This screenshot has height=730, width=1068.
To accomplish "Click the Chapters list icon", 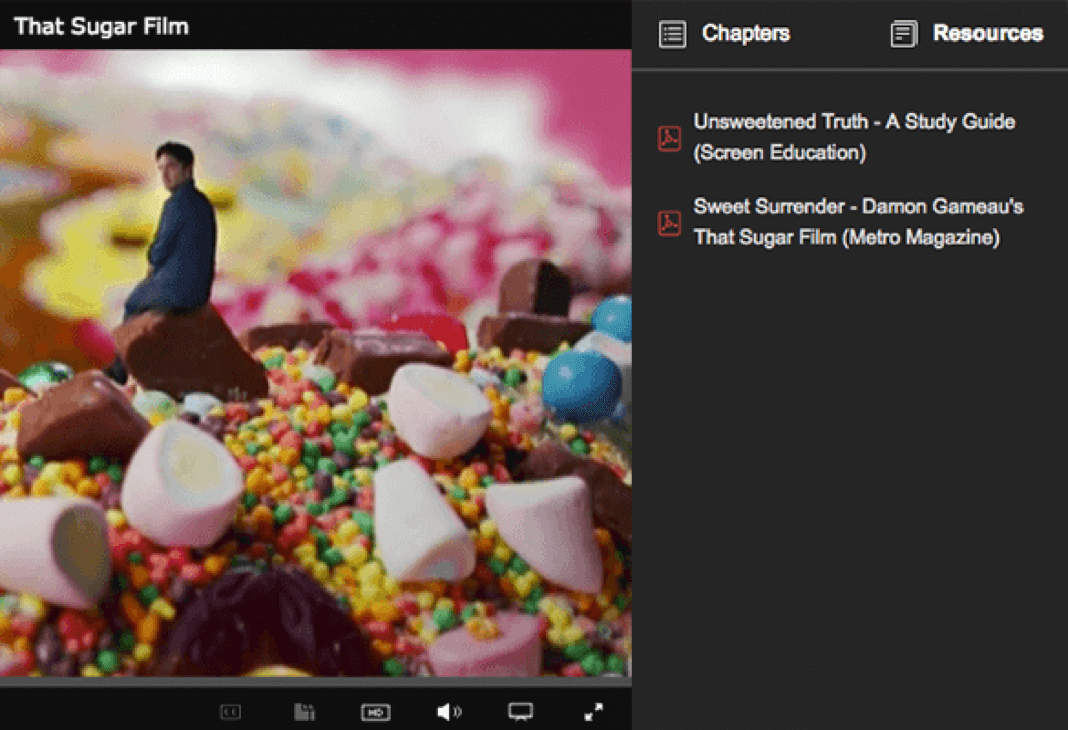I will (672, 34).
